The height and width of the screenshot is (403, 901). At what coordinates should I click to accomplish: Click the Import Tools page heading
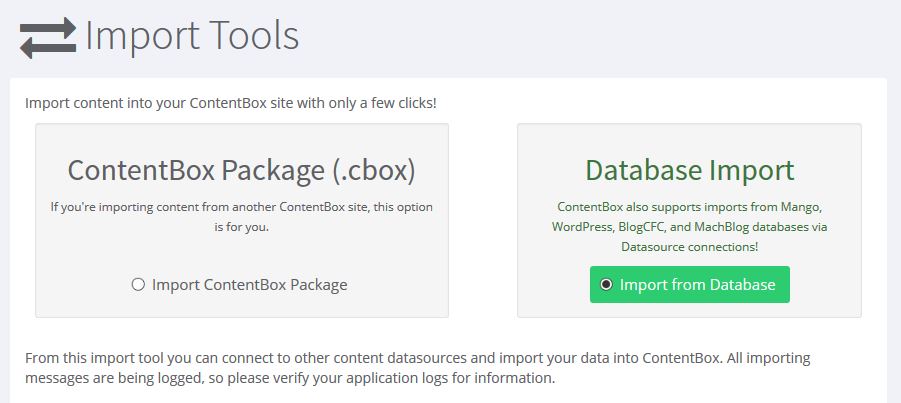point(192,36)
